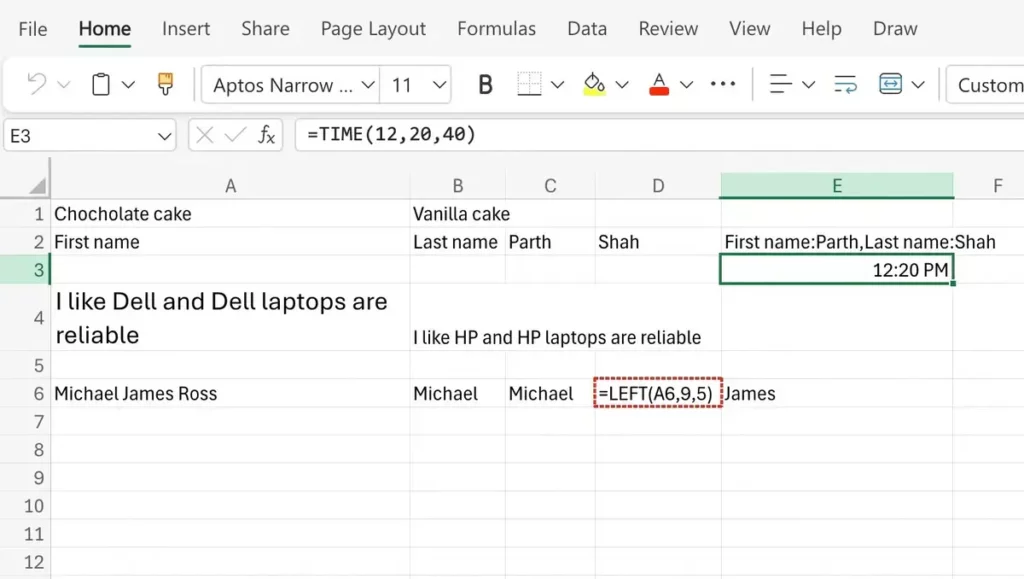1024x579 pixels.
Task: Click the cell containing Shah
Action: 658,242
